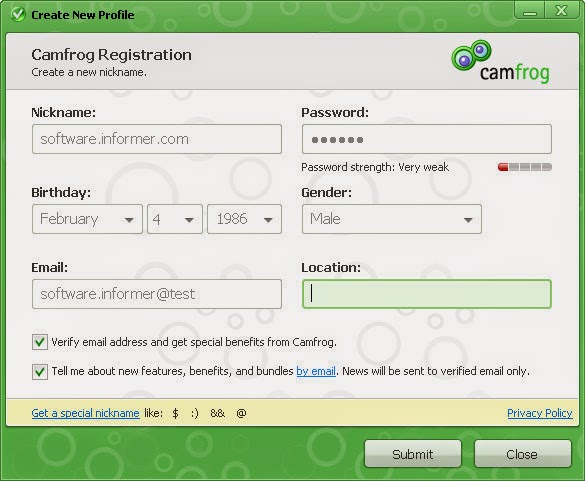Click the ':)' nickname symbol example

(195, 413)
